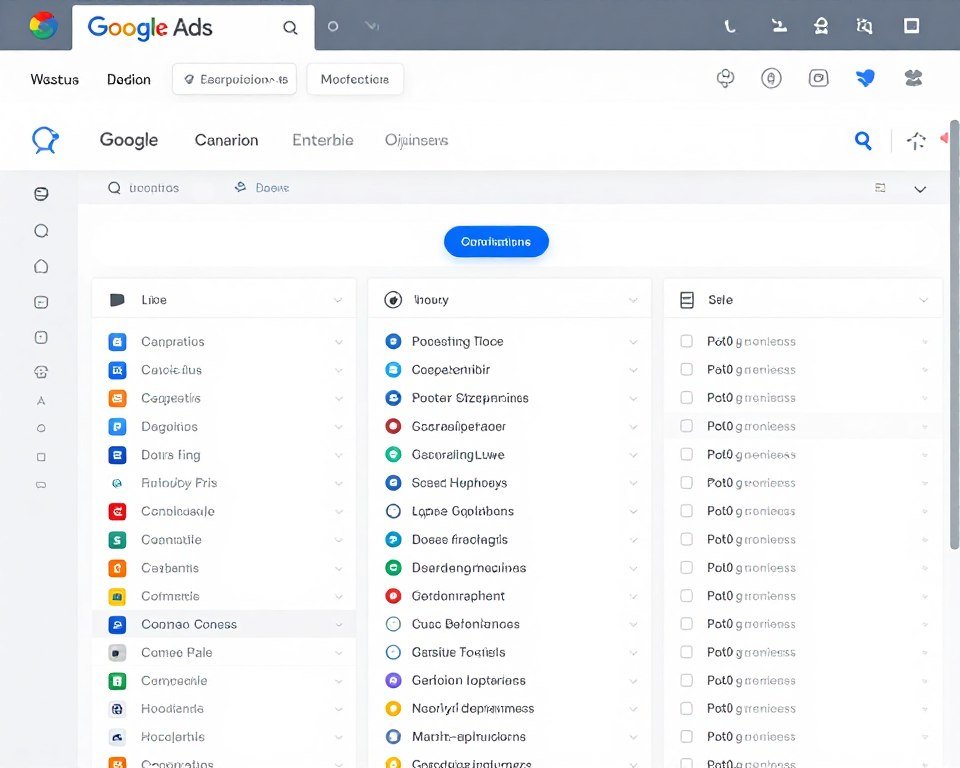Image resolution: width=960 pixels, height=768 pixels.
Task: Click the vertical scrollbar on right edge
Action: pos(954,336)
